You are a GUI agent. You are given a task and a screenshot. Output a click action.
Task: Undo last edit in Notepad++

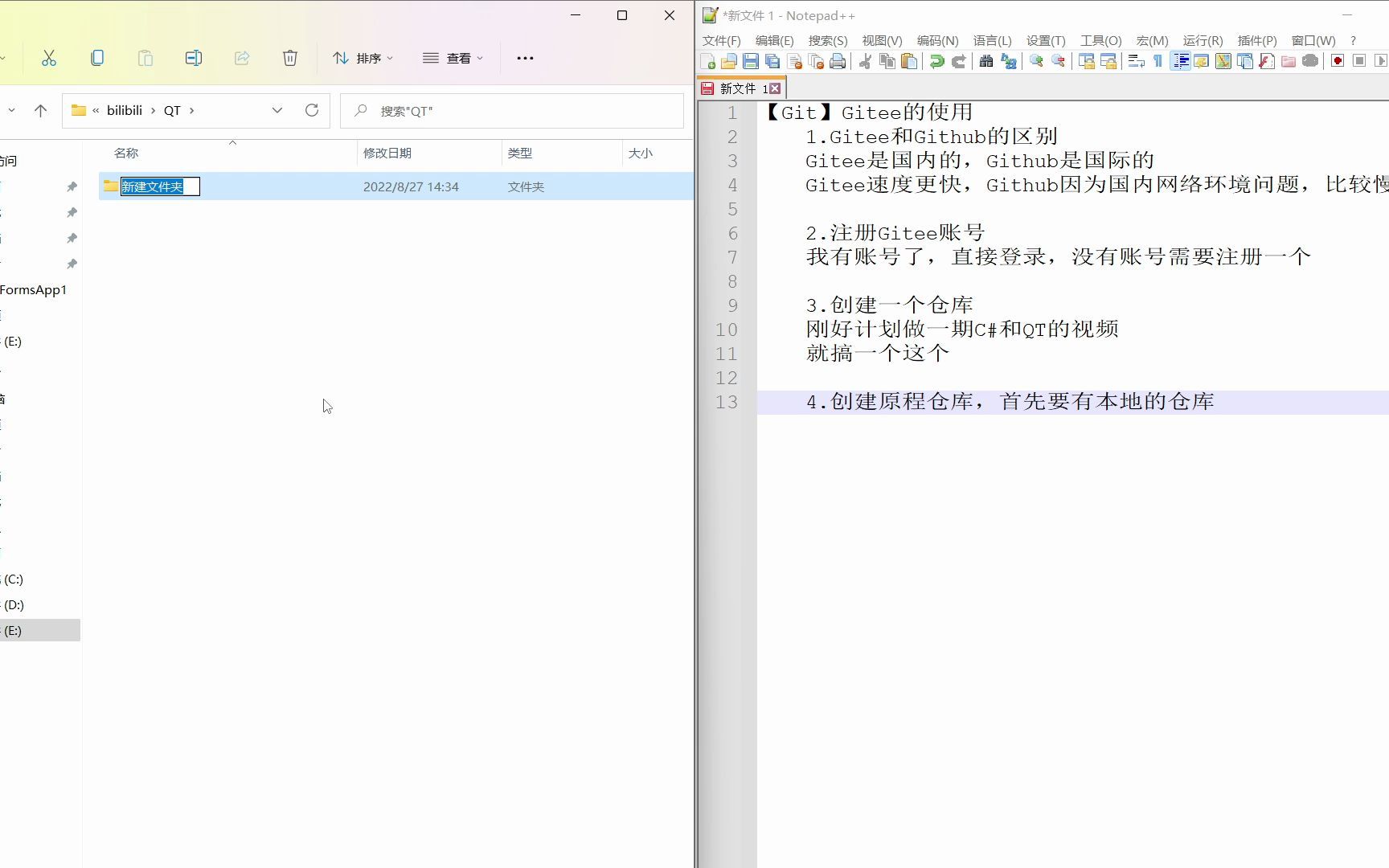pos(937,62)
